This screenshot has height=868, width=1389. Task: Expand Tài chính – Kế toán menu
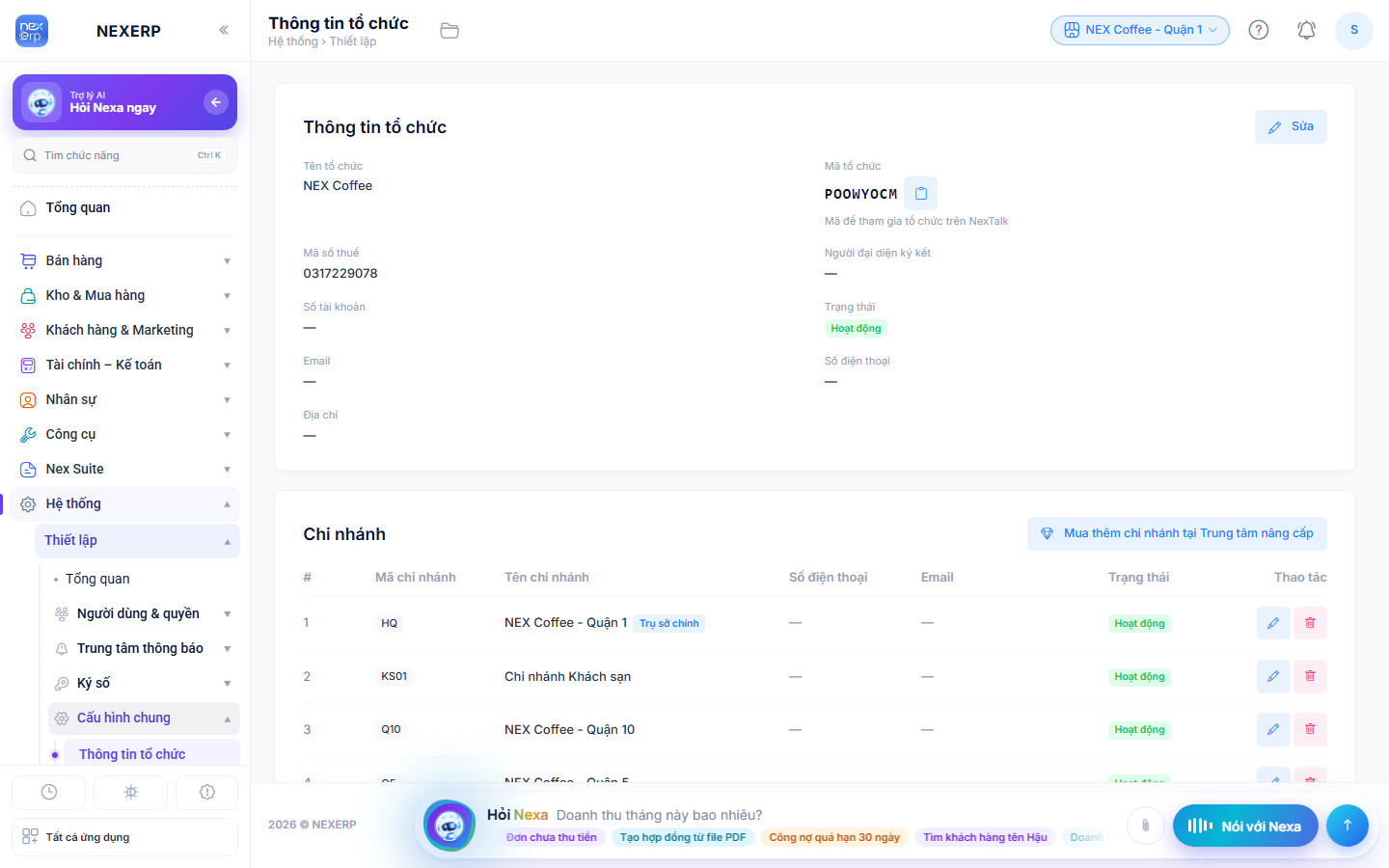click(x=123, y=365)
